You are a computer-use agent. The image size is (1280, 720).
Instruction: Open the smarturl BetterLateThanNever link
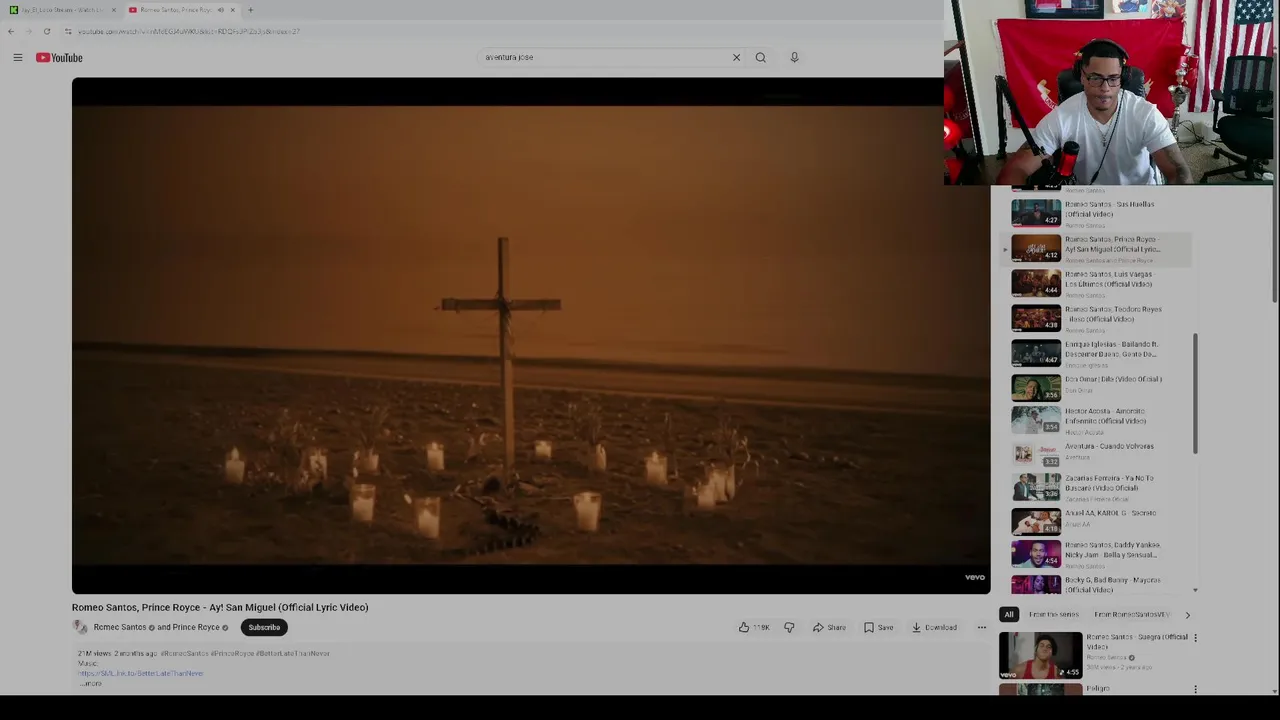click(140, 673)
